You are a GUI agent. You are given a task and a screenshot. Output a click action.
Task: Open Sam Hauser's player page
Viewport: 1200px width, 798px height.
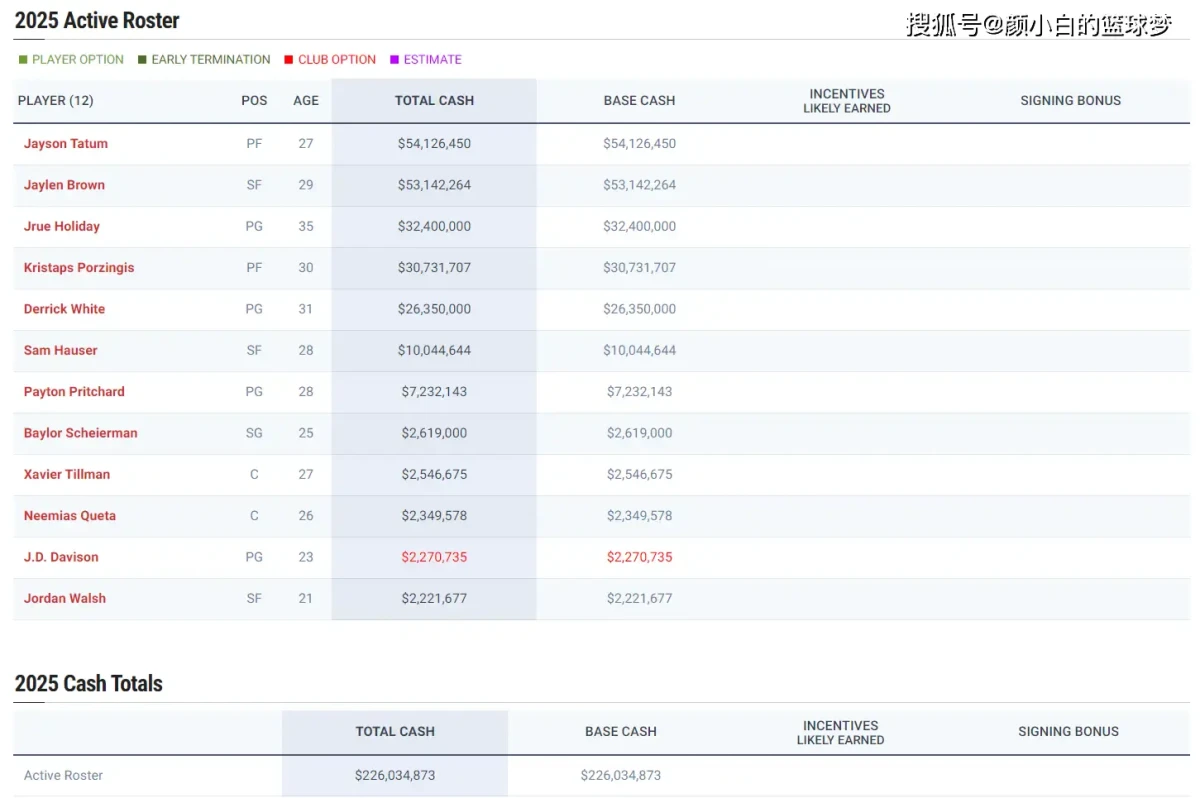61,350
